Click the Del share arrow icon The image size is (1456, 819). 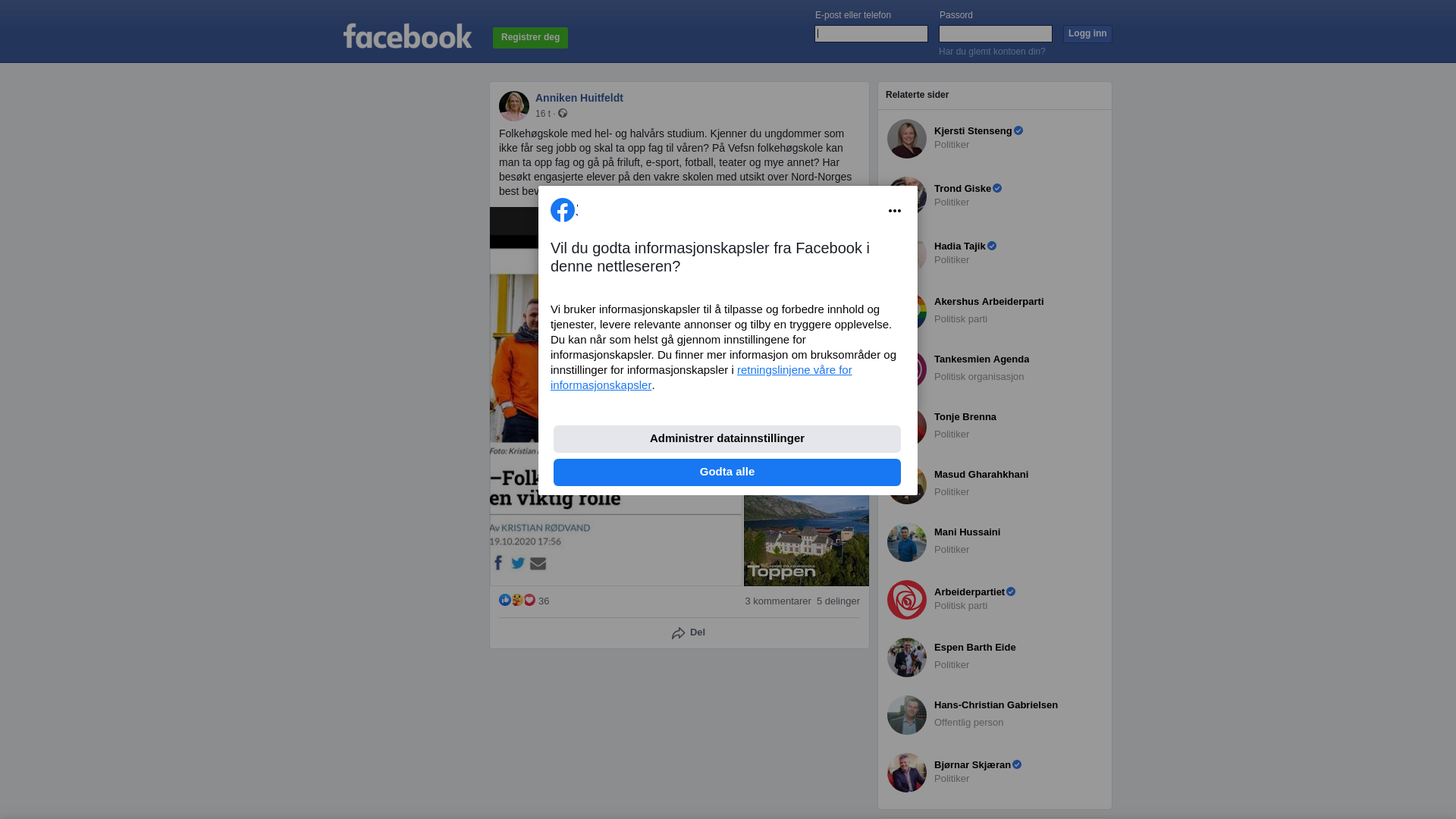pyautogui.click(x=679, y=633)
